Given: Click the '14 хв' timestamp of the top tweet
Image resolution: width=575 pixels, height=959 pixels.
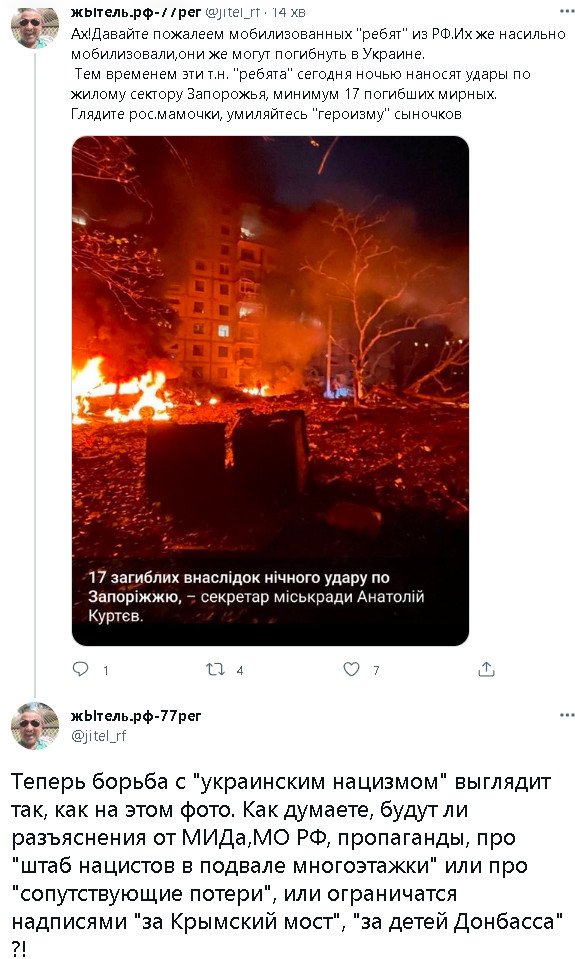Looking at the screenshot, I should pos(289,12).
